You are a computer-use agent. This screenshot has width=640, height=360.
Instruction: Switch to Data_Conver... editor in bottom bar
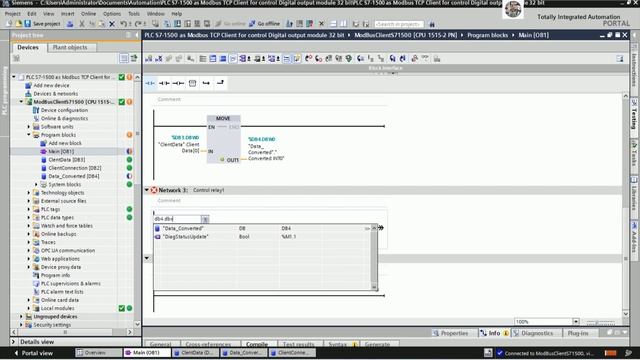pyautogui.click(x=244, y=353)
